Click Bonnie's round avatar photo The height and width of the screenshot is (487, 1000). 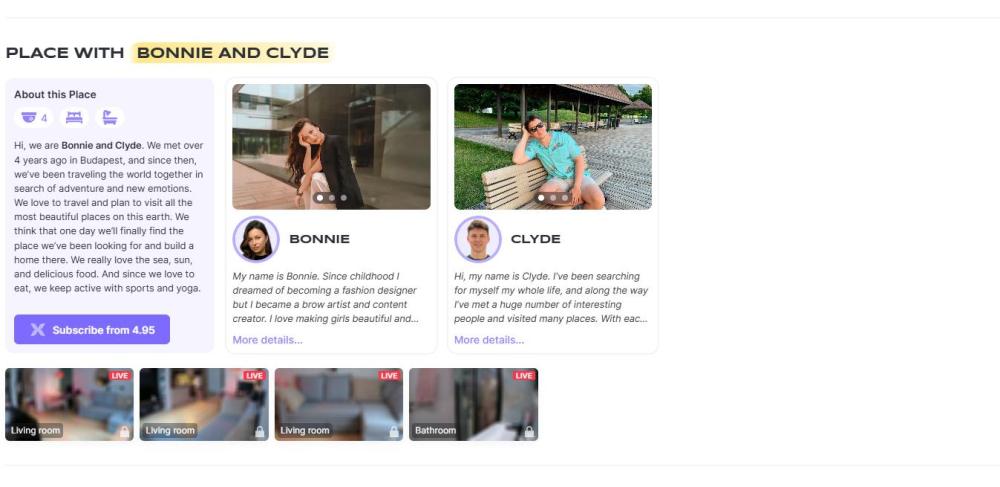click(256, 239)
